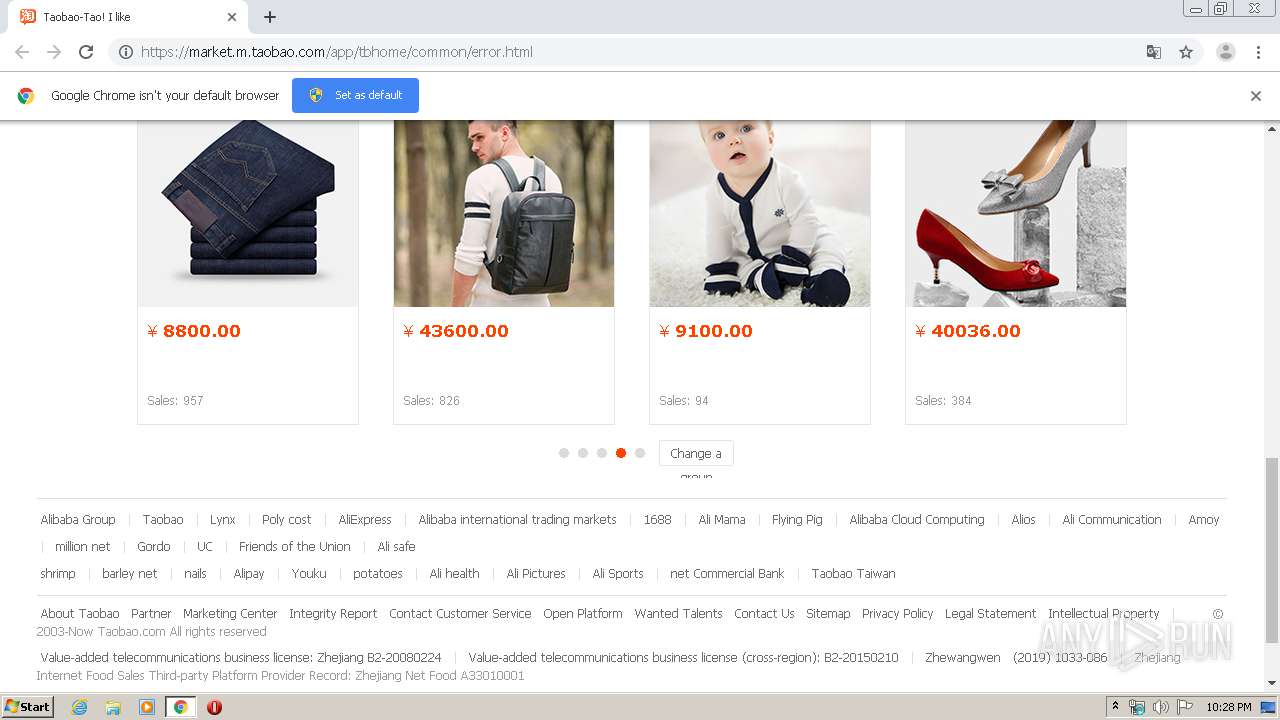Screen dimensions: 1280x720
Task: Open the backpack product image
Action: coord(504,213)
